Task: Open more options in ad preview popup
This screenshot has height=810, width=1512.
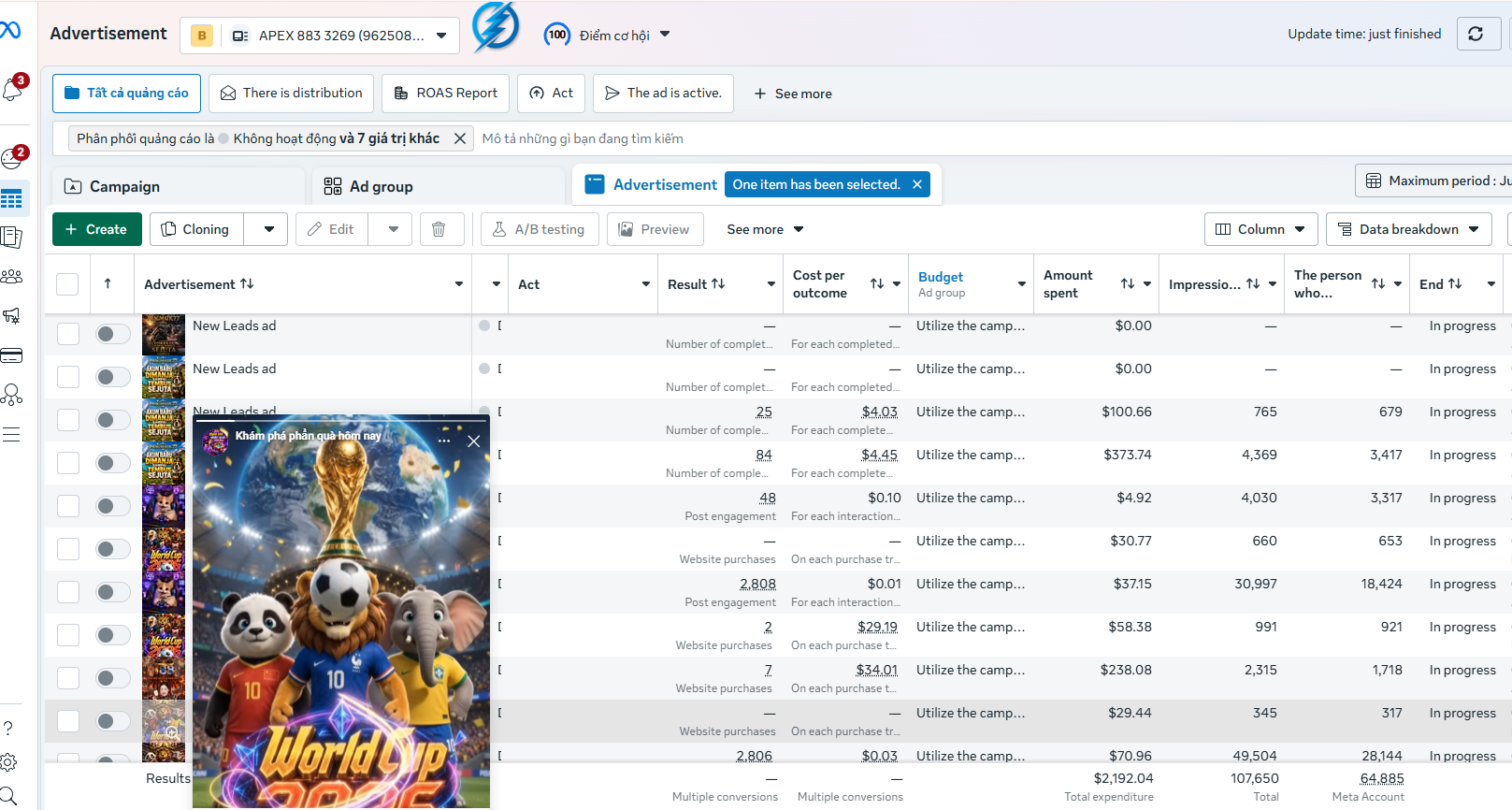Action: [x=444, y=441]
